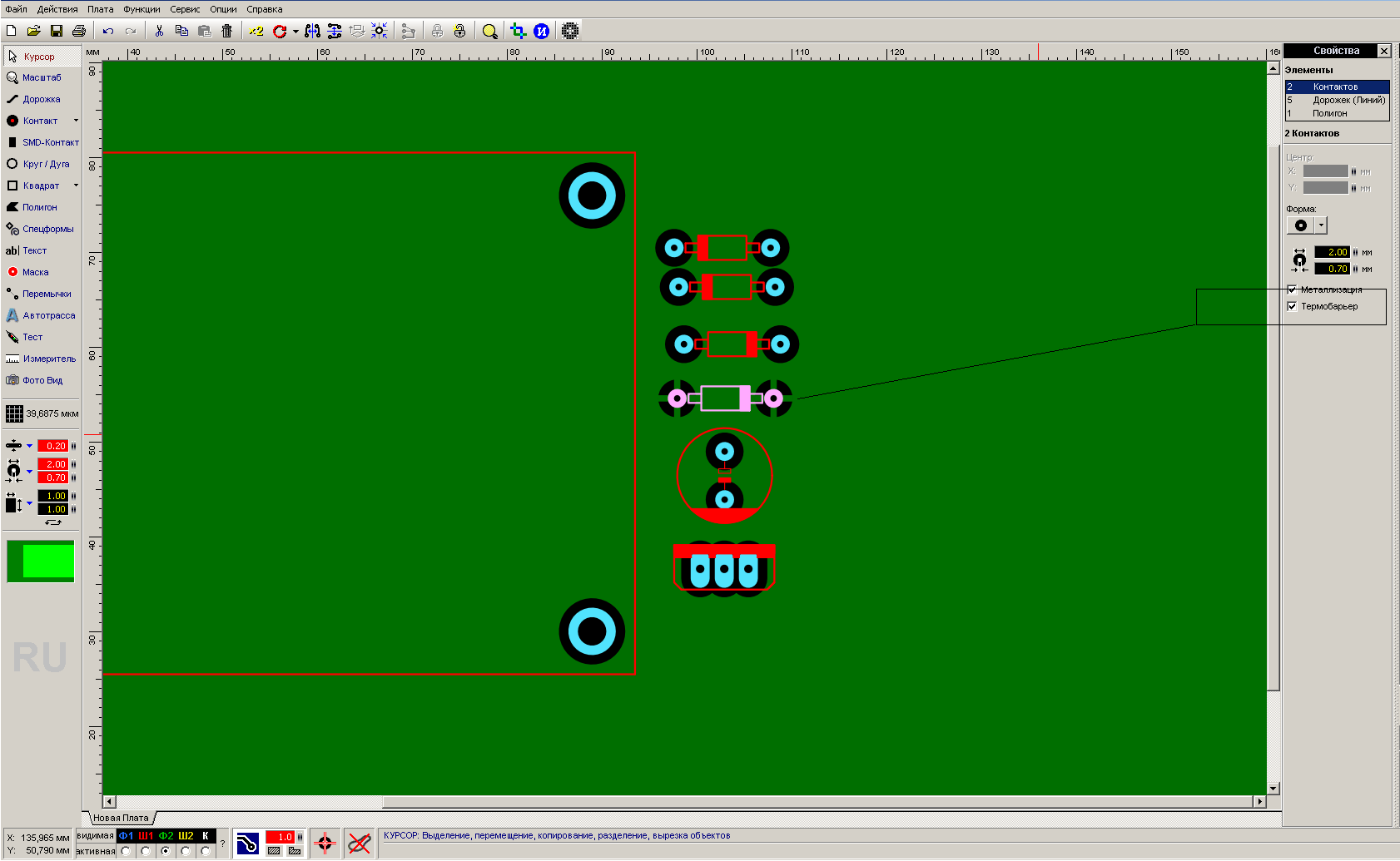
Task: Copy the selected elements
Action: point(181,31)
